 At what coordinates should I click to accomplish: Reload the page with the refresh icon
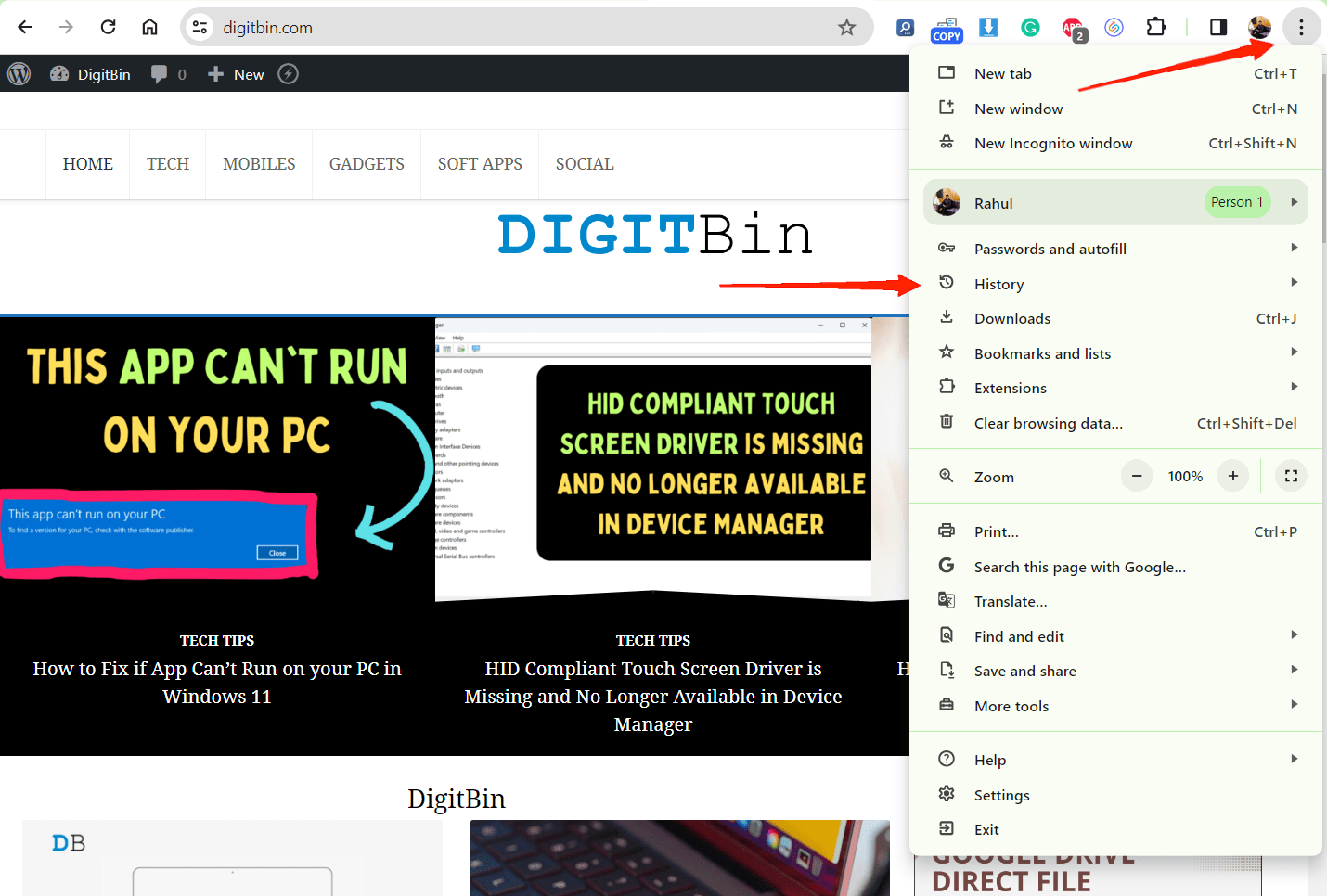108,27
